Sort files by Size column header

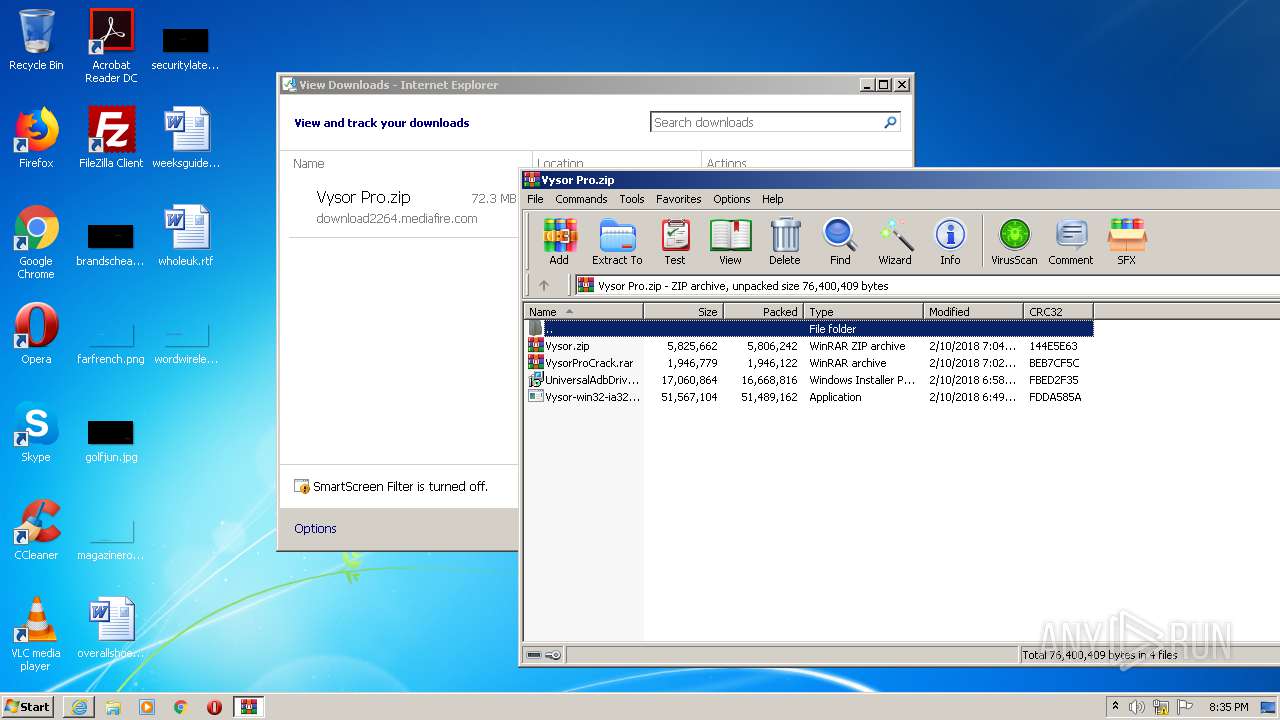(x=683, y=312)
